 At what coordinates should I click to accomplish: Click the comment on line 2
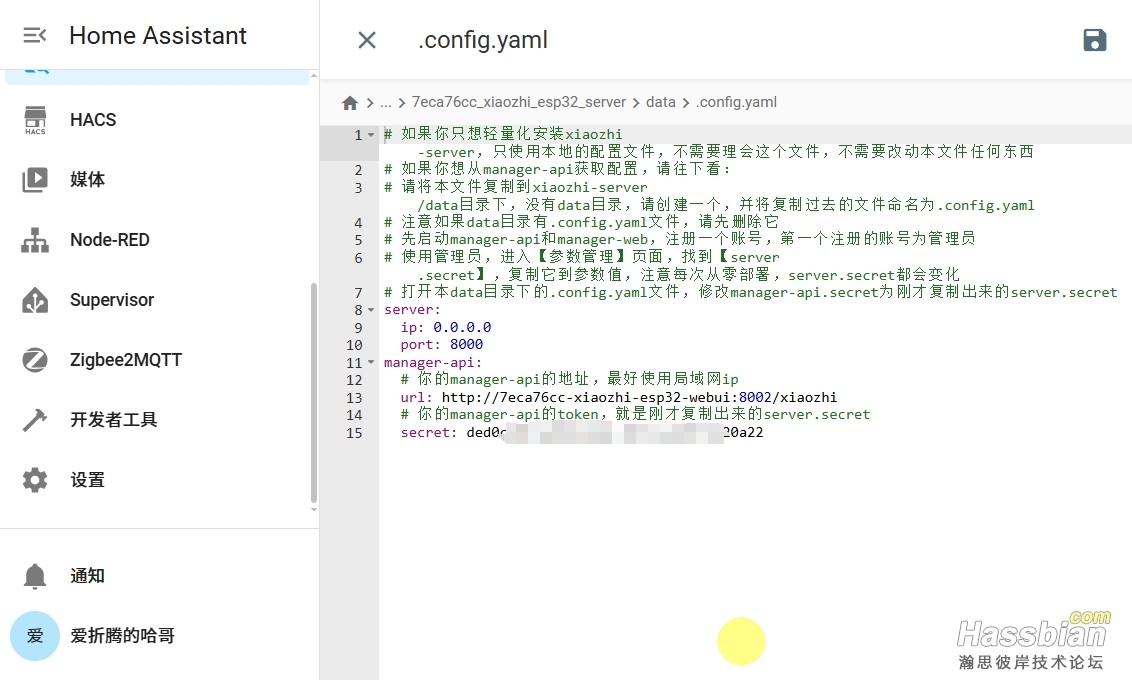557,170
